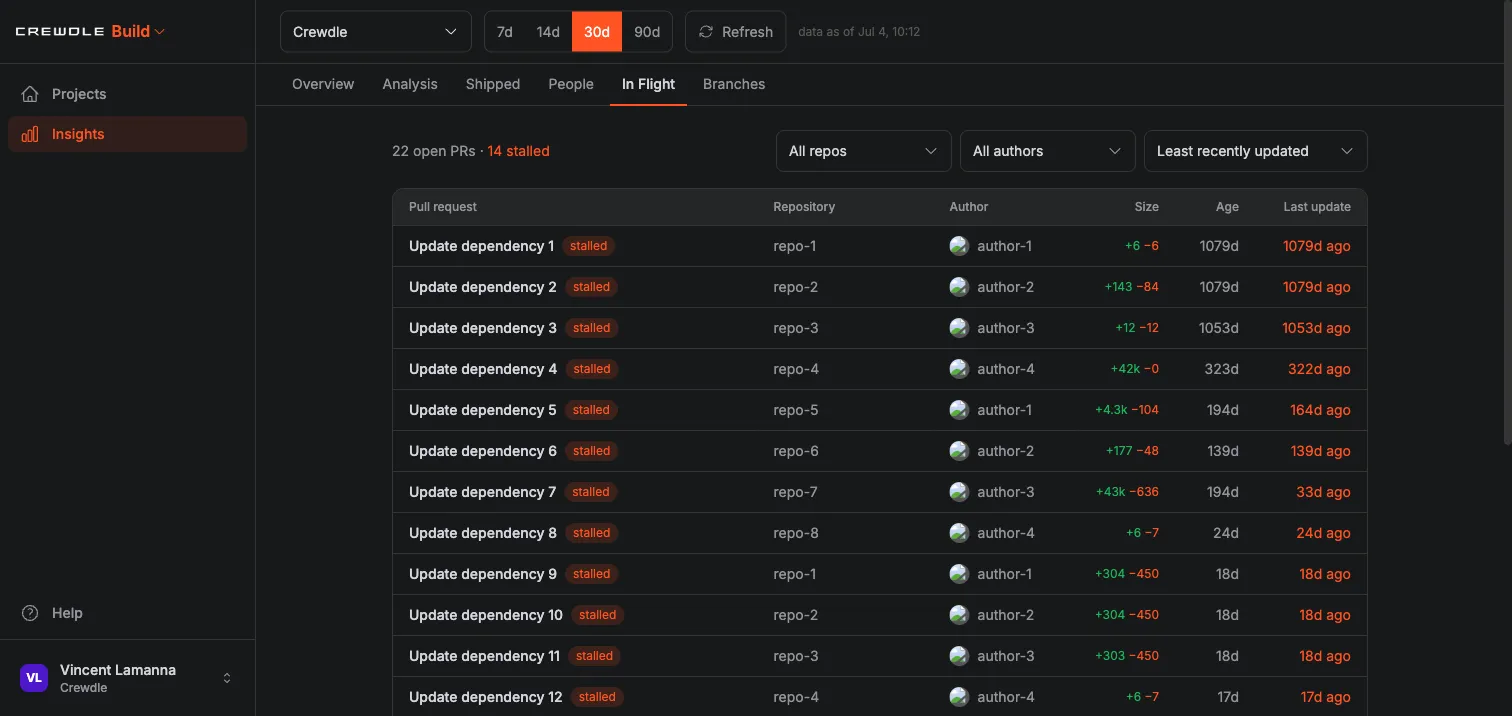Click the stalled badge on Update dependency 10
Viewport: 1512px width, 716px height.
pyautogui.click(x=597, y=615)
